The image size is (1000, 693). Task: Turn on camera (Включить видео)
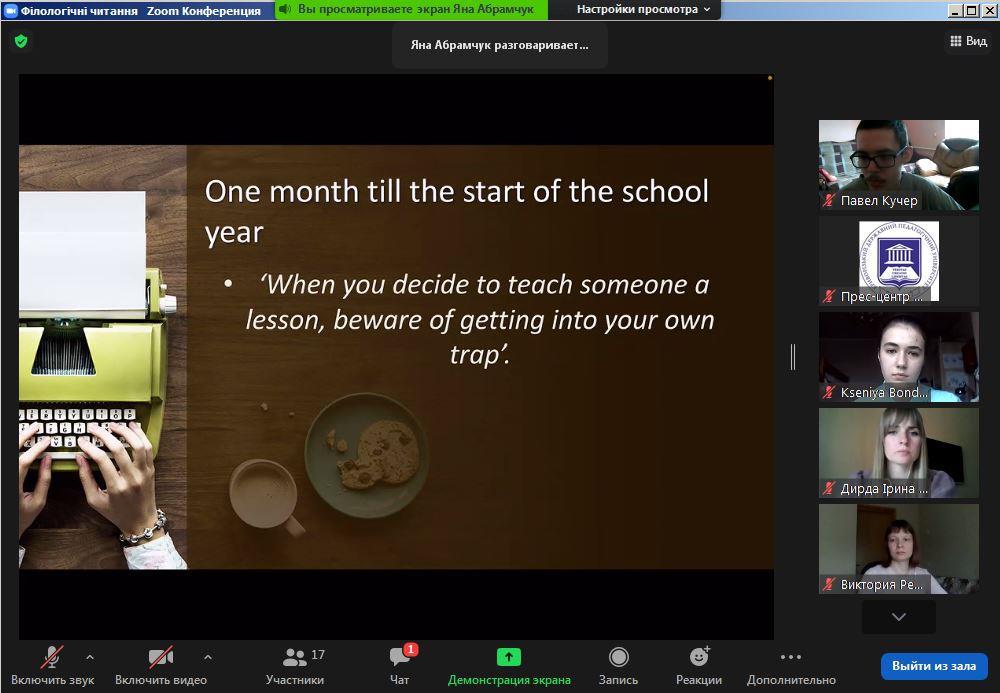[160, 665]
